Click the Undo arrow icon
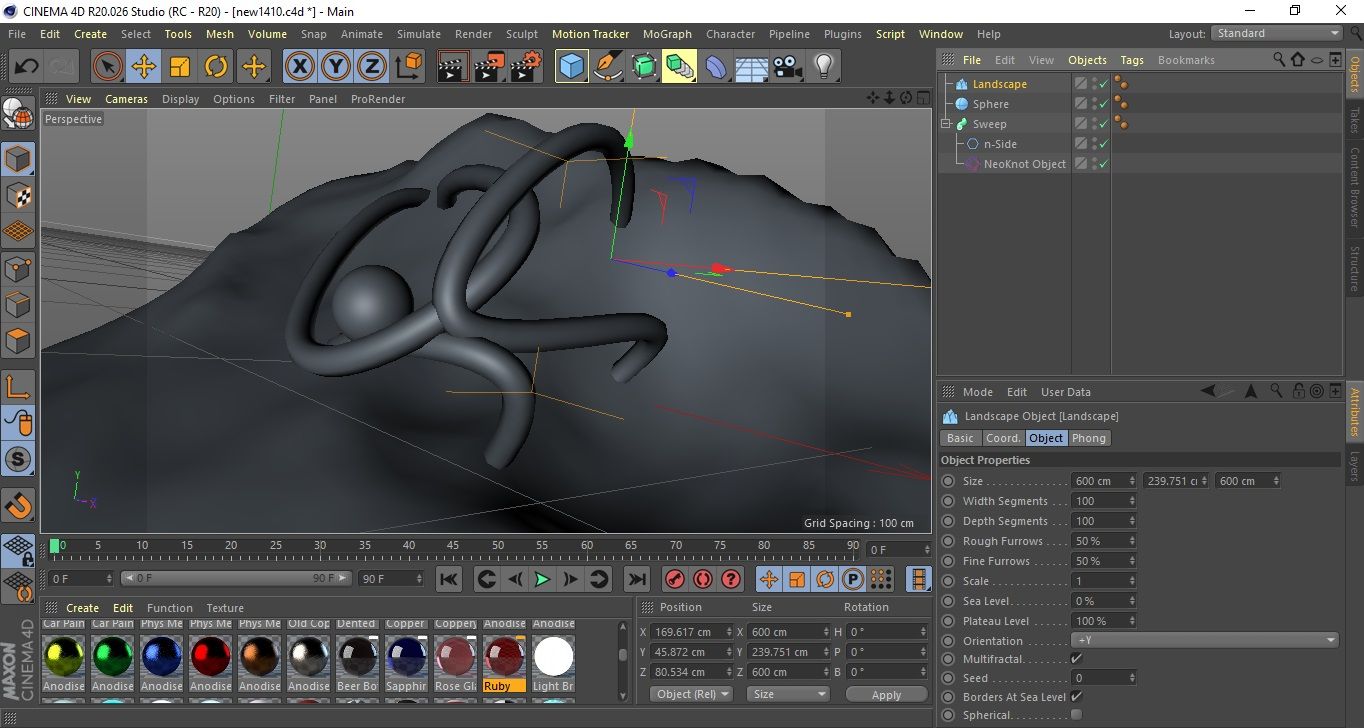Viewport: 1364px width, 728px height. click(27, 67)
